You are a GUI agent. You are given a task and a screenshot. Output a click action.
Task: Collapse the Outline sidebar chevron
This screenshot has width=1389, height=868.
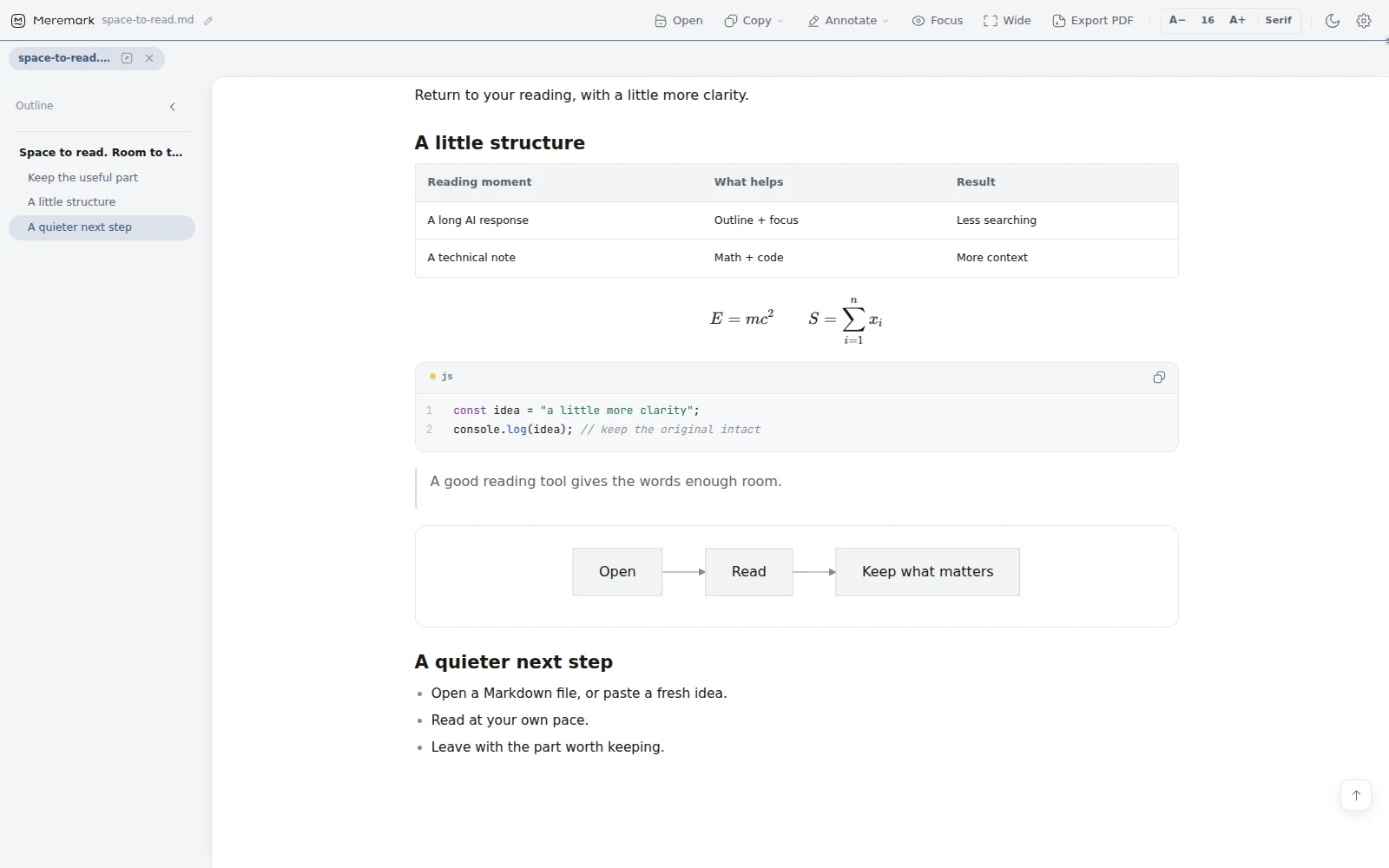click(173, 107)
